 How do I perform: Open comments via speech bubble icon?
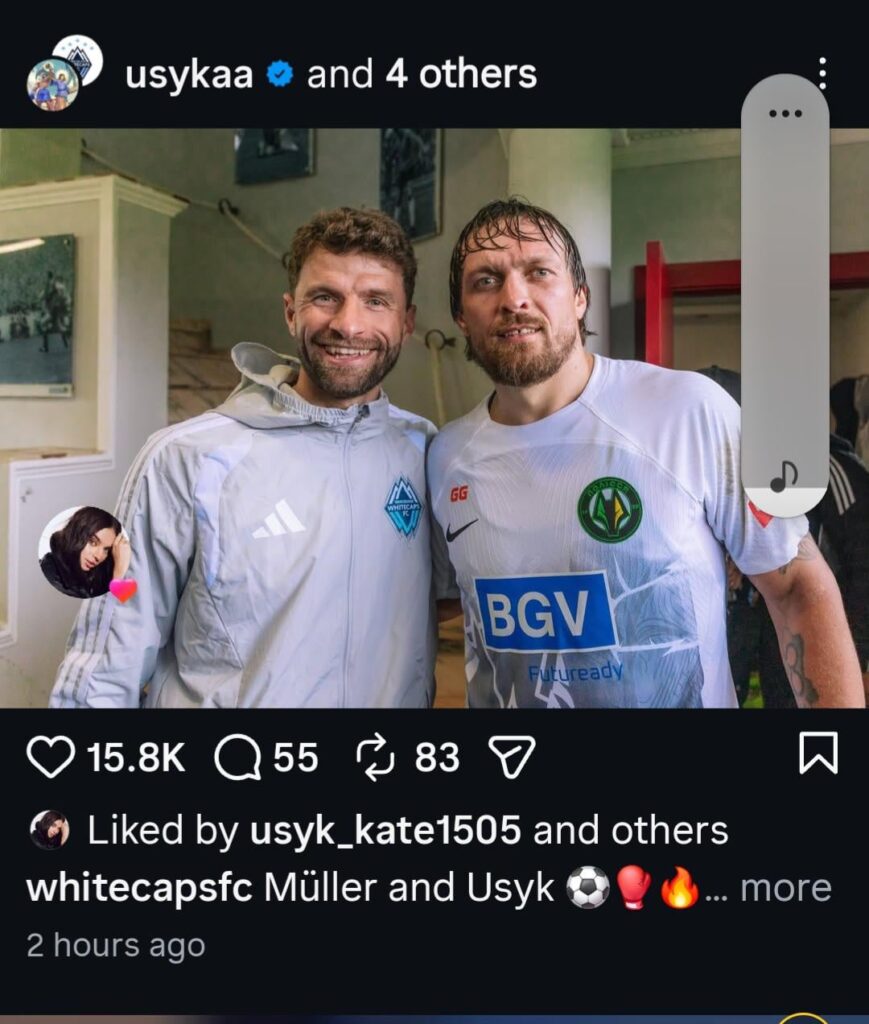238,758
